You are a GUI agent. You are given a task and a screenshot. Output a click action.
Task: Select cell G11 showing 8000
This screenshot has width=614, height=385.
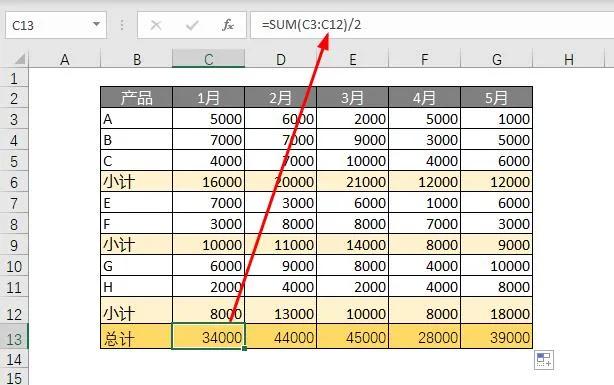point(497,287)
